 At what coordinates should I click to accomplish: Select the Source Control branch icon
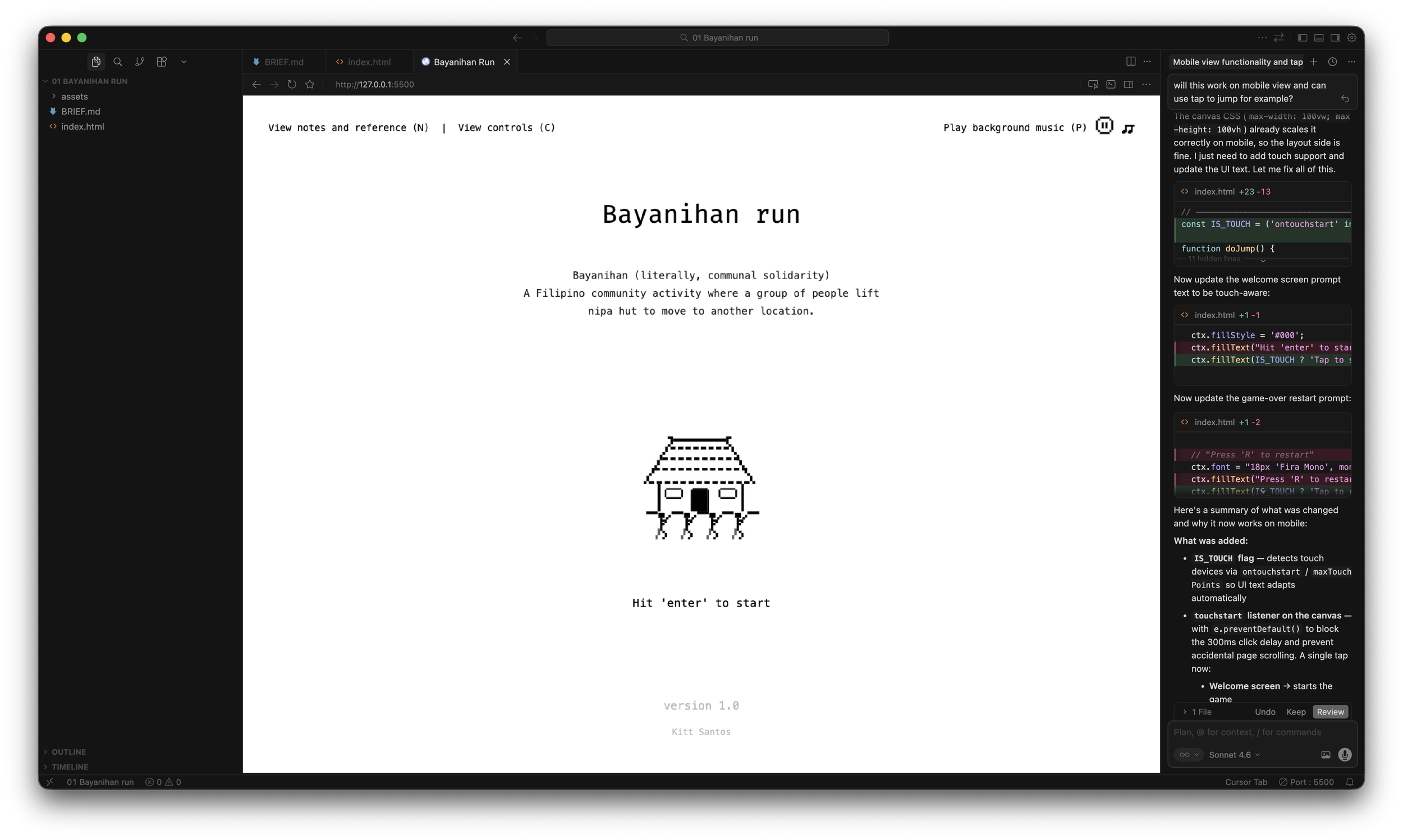(140, 62)
